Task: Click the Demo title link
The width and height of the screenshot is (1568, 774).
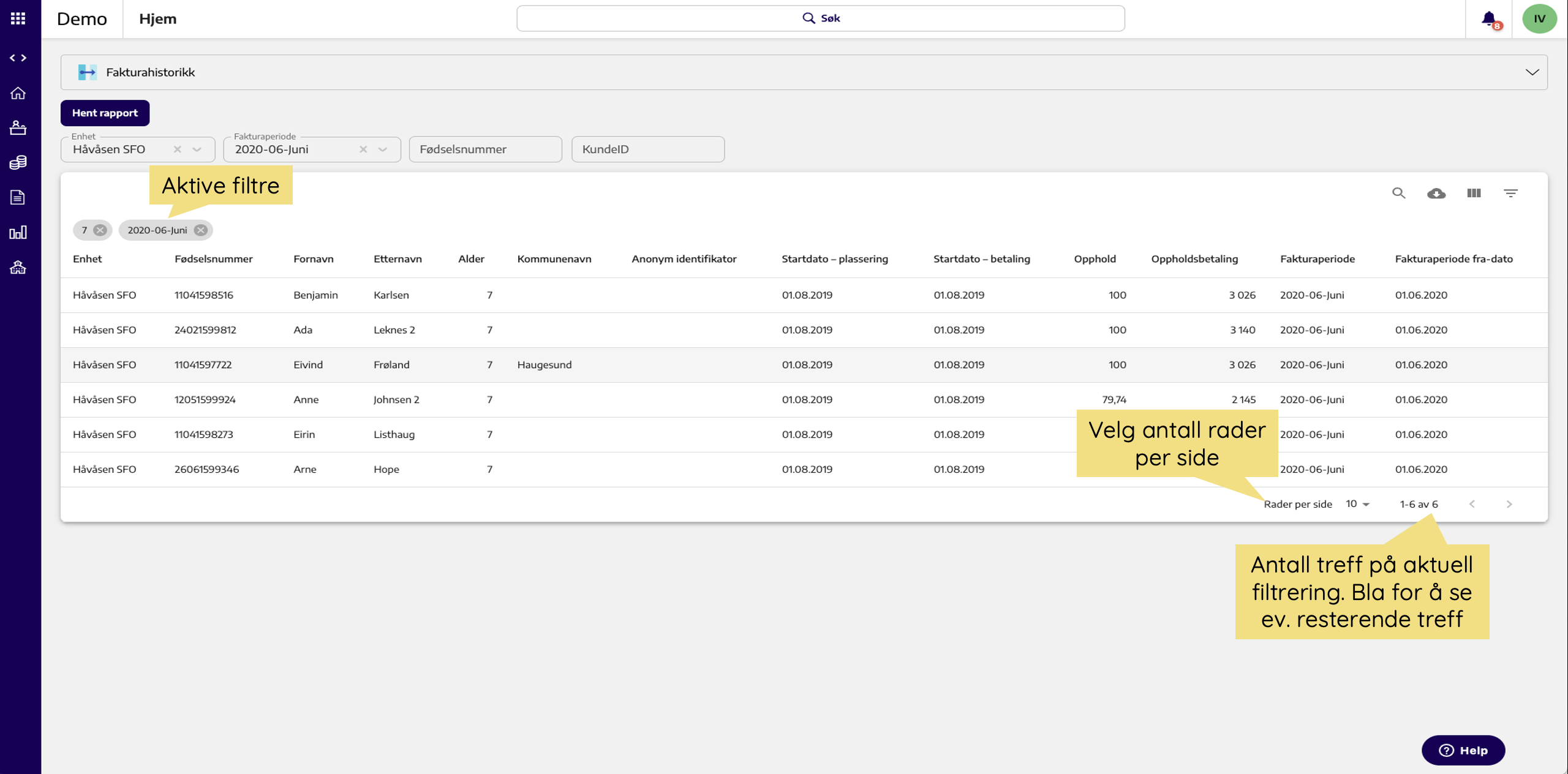Action: point(81,18)
